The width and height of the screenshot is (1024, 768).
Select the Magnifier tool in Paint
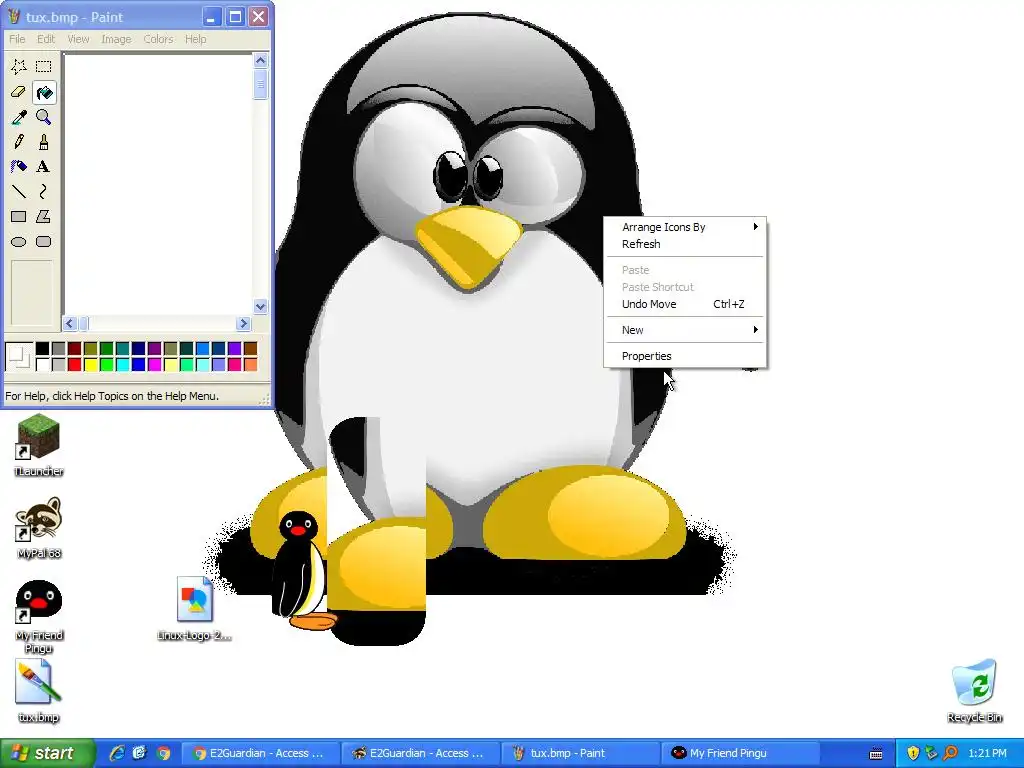[44, 117]
